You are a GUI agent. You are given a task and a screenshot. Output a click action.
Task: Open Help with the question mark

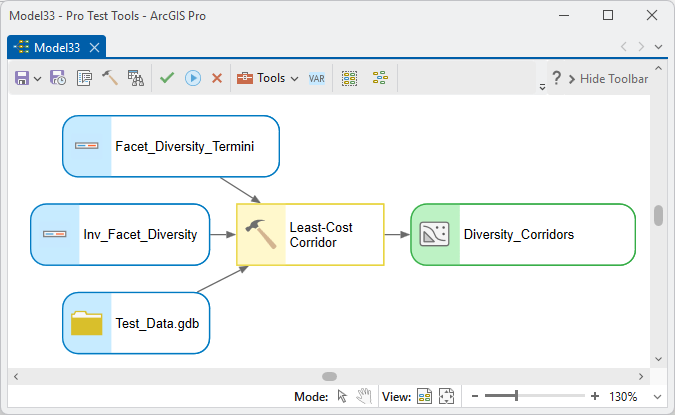coord(556,78)
